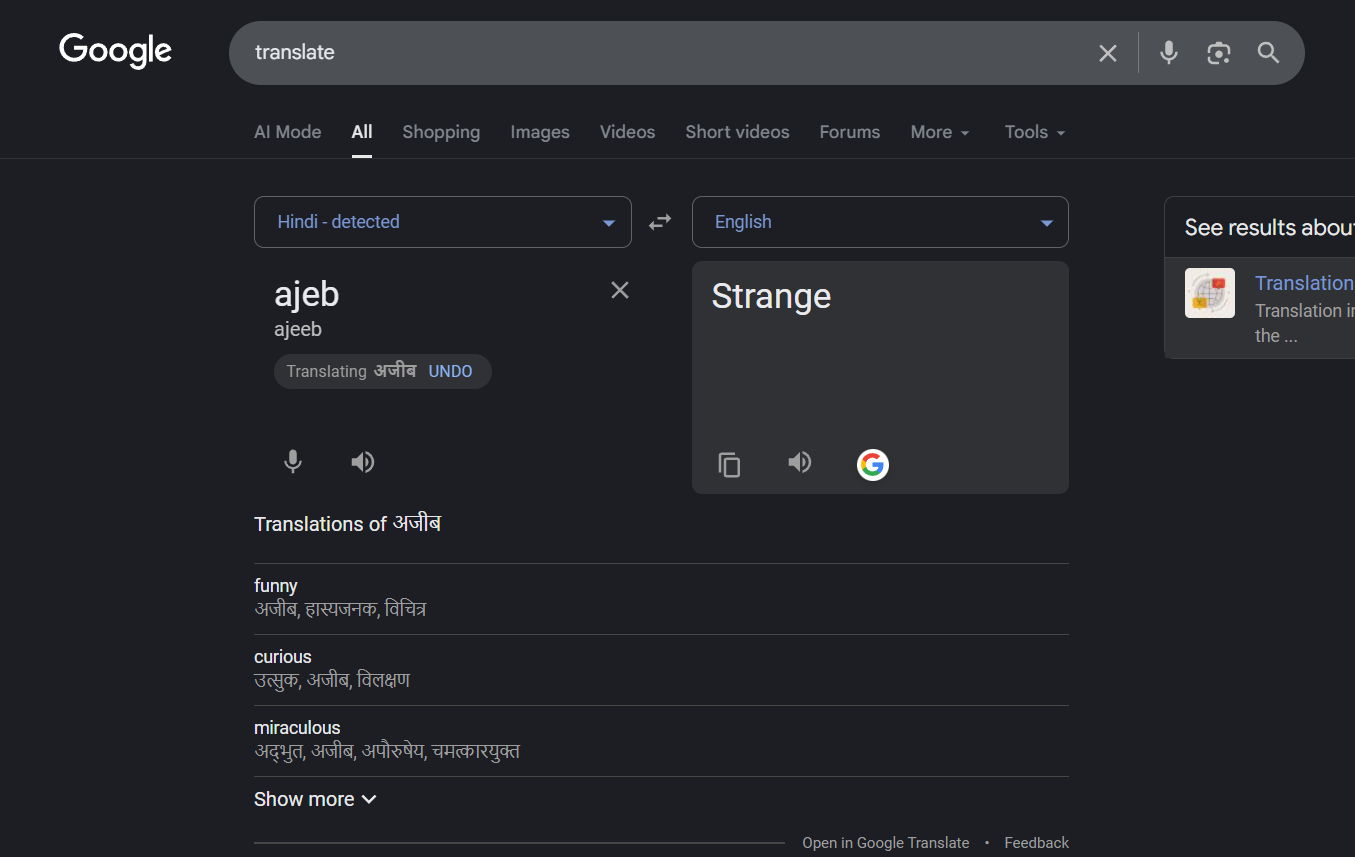
Task: Expand Show more translations
Action: pyautogui.click(x=315, y=799)
